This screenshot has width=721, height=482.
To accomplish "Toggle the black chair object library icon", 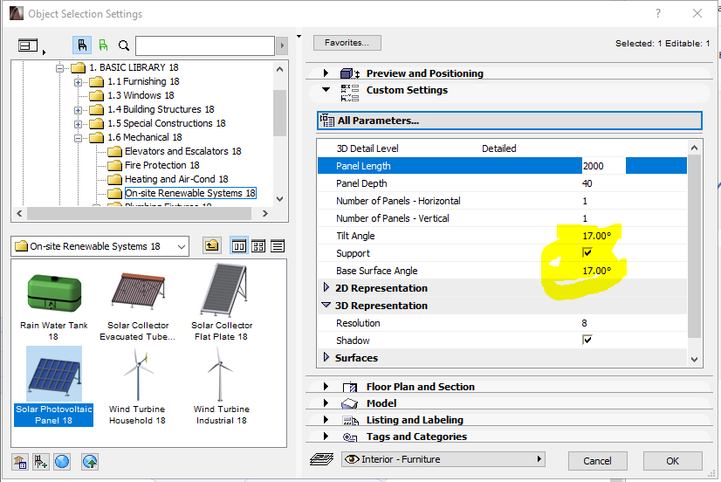I will 82,46.
